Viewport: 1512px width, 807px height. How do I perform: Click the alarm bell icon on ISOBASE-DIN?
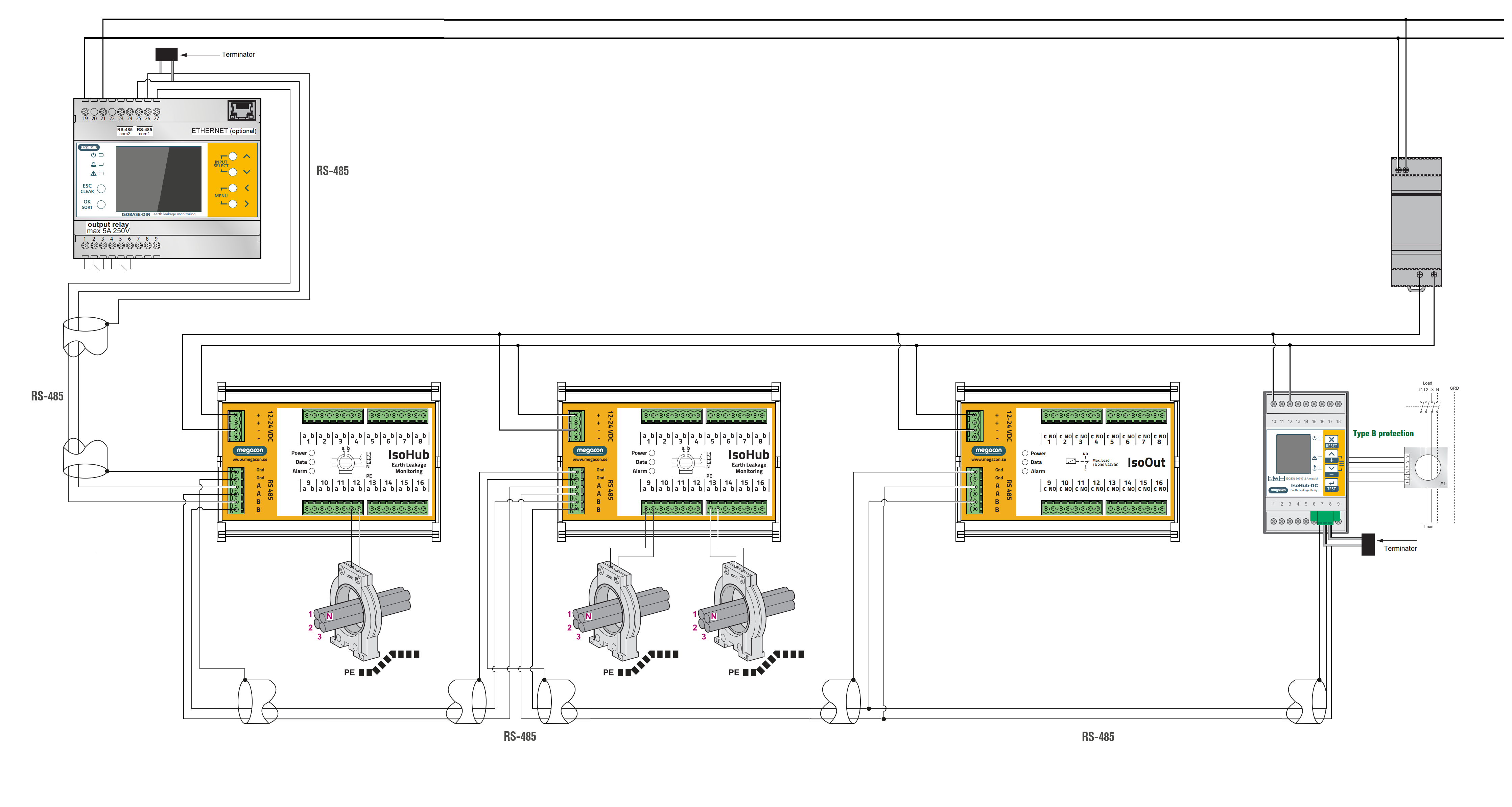pyautogui.click(x=93, y=164)
